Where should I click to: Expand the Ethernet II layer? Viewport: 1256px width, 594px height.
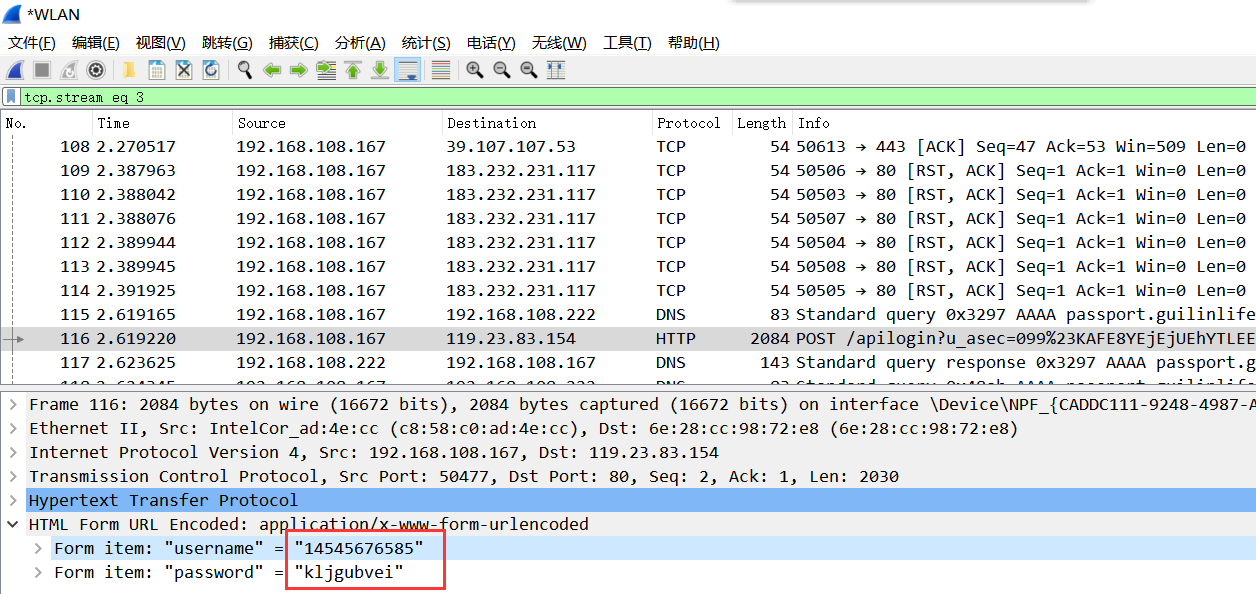click(x=12, y=429)
